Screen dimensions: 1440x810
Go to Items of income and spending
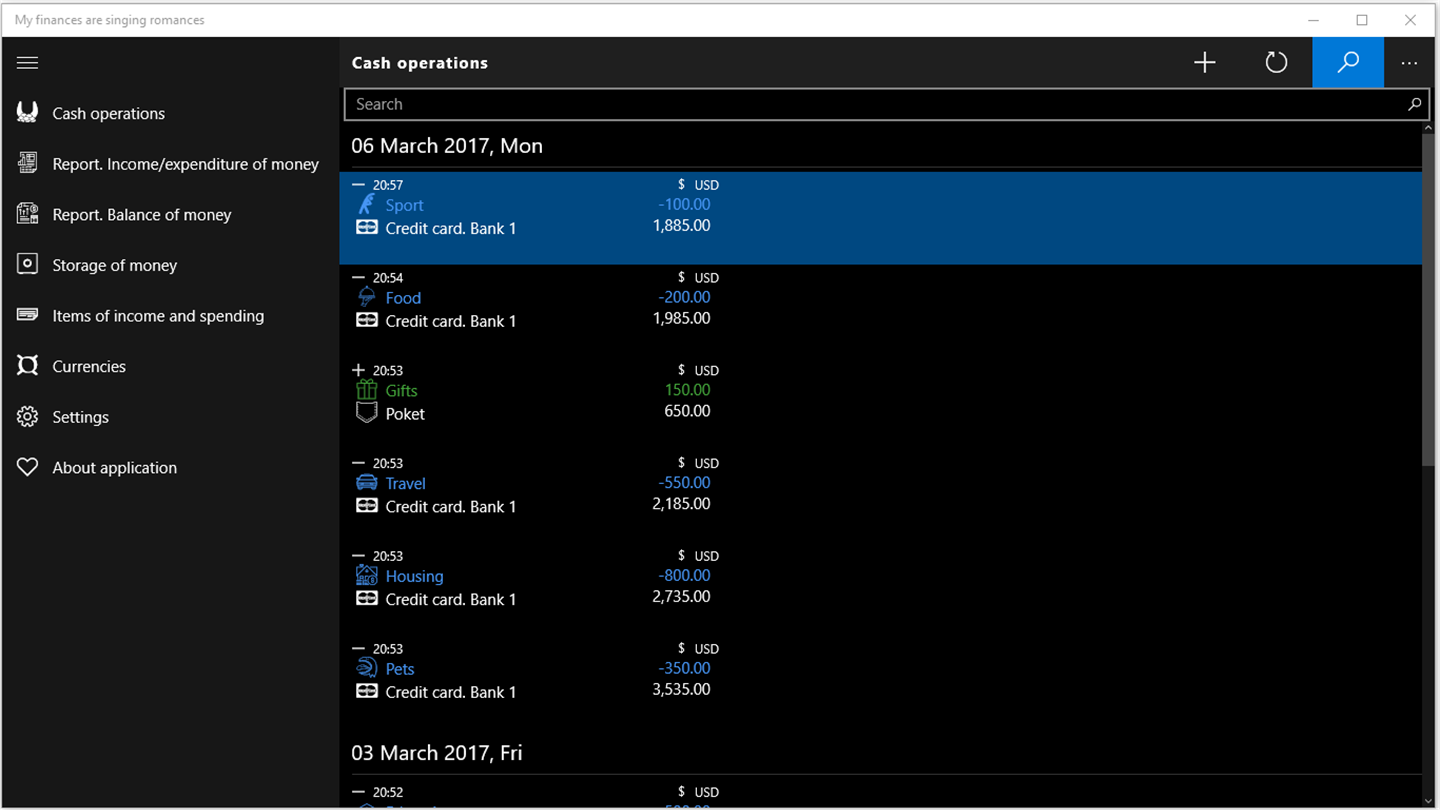[x=158, y=316]
